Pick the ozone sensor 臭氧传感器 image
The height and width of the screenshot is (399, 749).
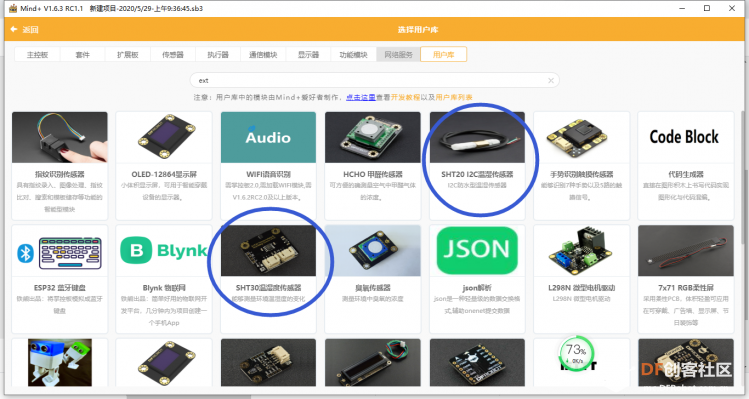373,251
